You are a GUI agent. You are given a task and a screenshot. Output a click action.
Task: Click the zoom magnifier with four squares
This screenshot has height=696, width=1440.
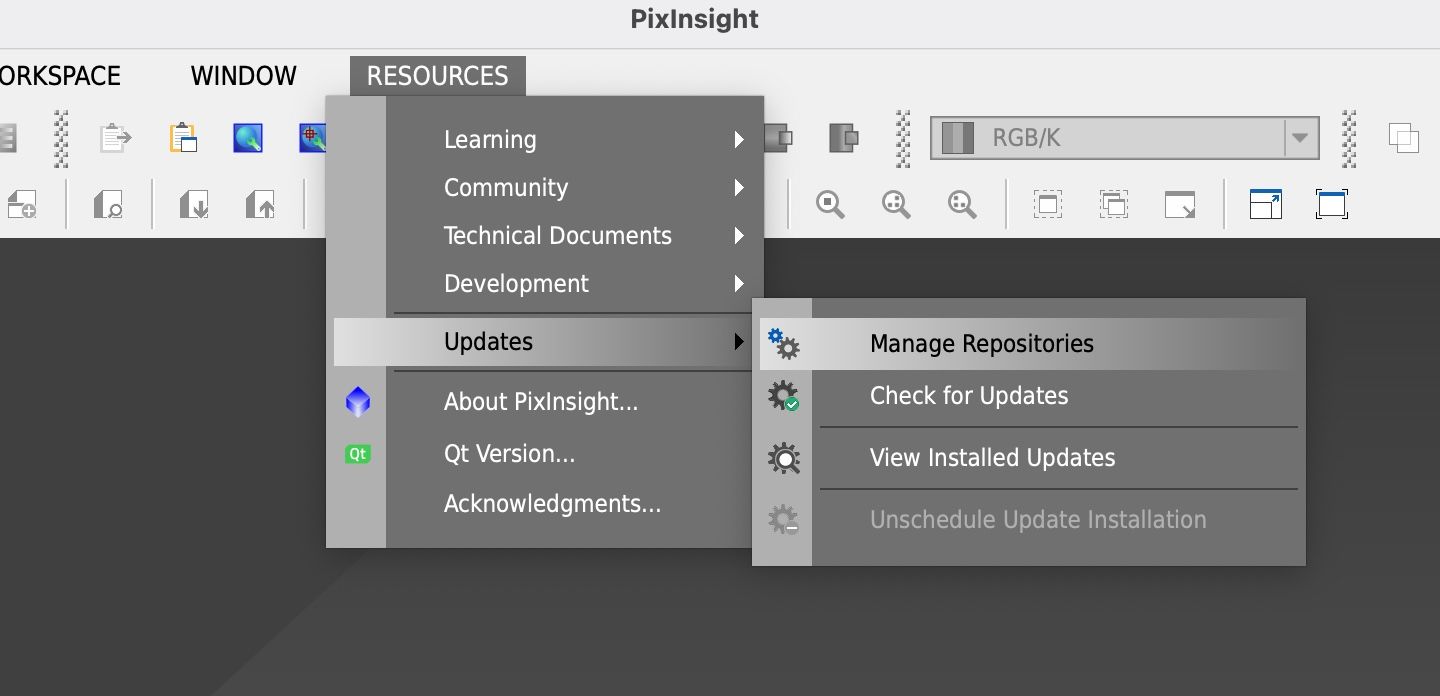pos(896,205)
